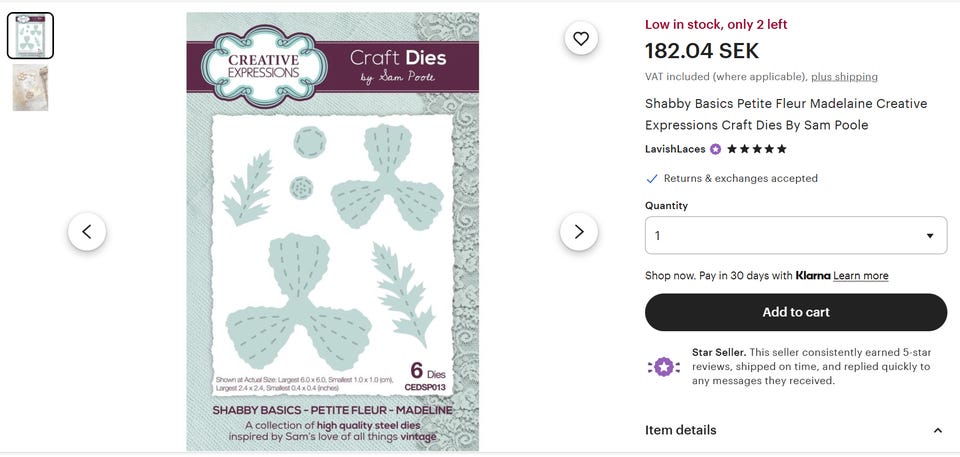Click the Add to cart button
Screen dimensions: 960x457
coord(795,312)
